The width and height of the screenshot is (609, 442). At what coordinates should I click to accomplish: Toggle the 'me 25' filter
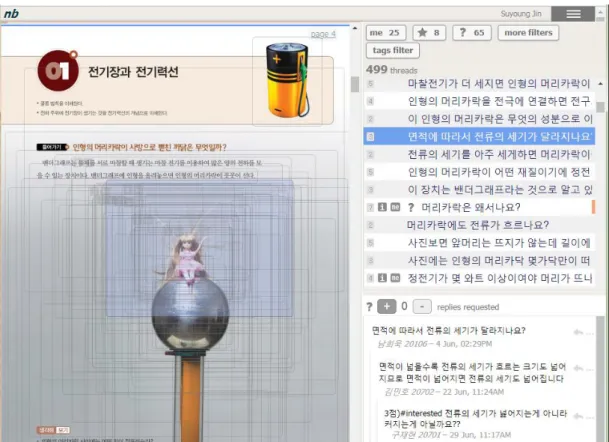[386, 33]
